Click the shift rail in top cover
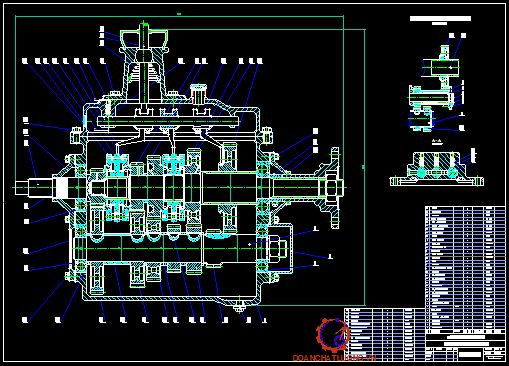Screen dimensions: 509x366 coord(168,122)
